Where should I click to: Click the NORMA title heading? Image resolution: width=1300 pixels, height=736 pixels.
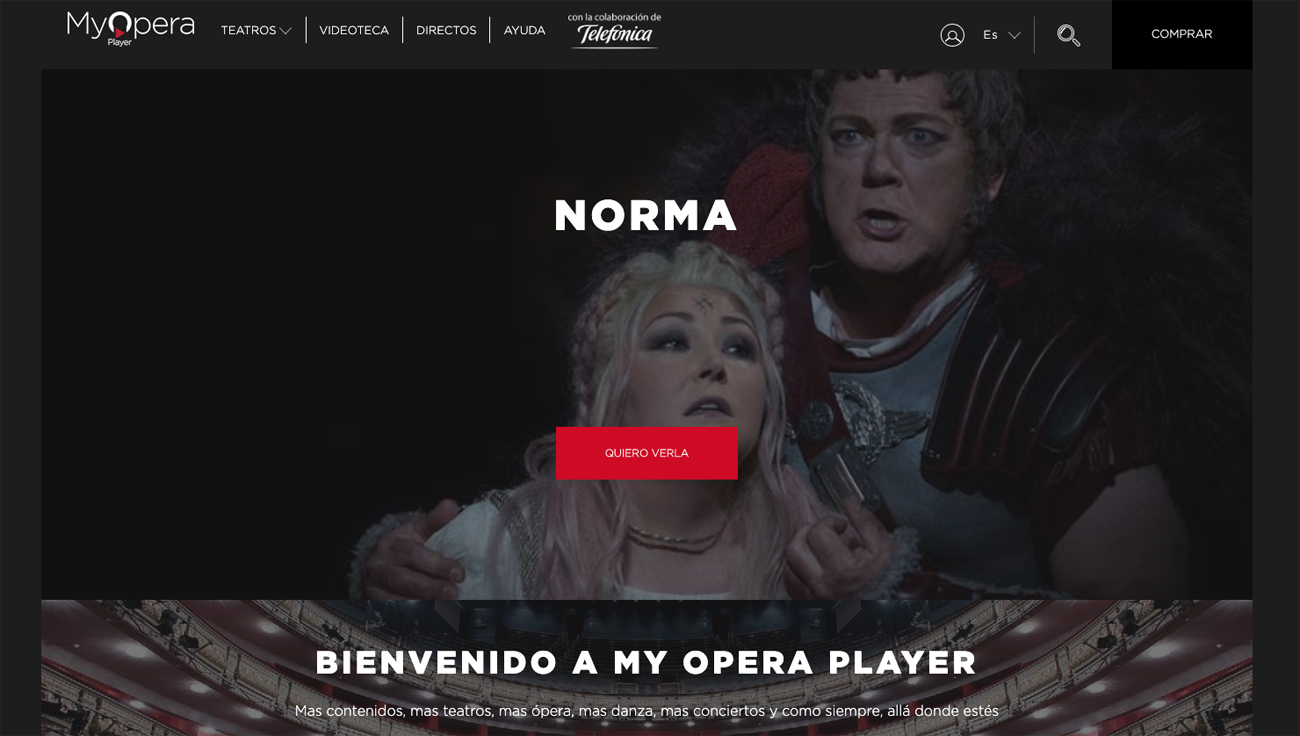(646, 215)
